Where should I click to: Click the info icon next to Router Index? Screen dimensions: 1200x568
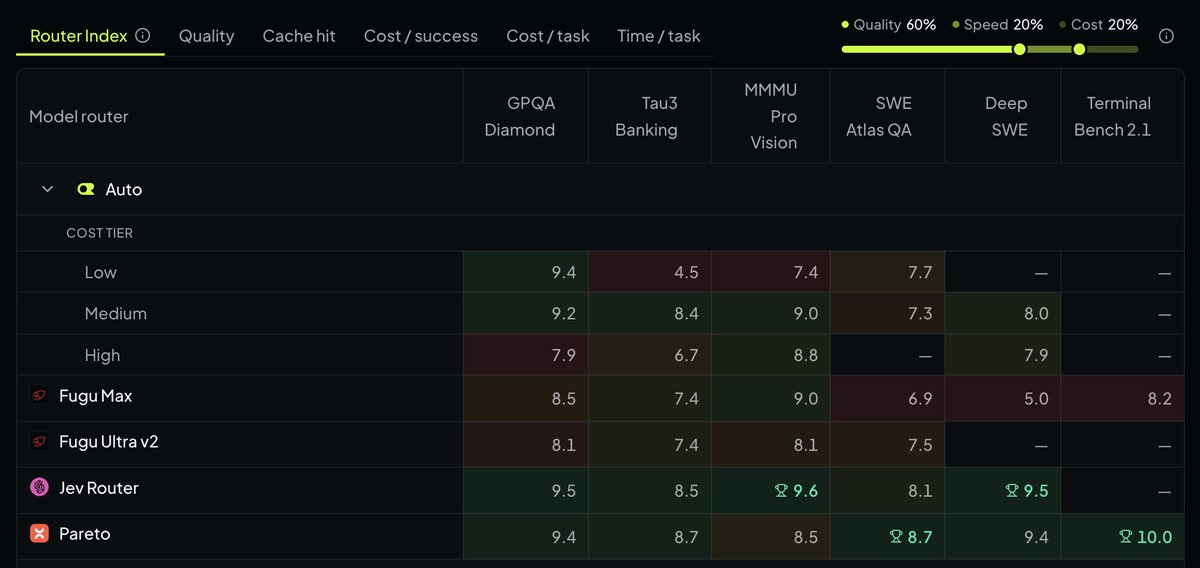point(142,36)
